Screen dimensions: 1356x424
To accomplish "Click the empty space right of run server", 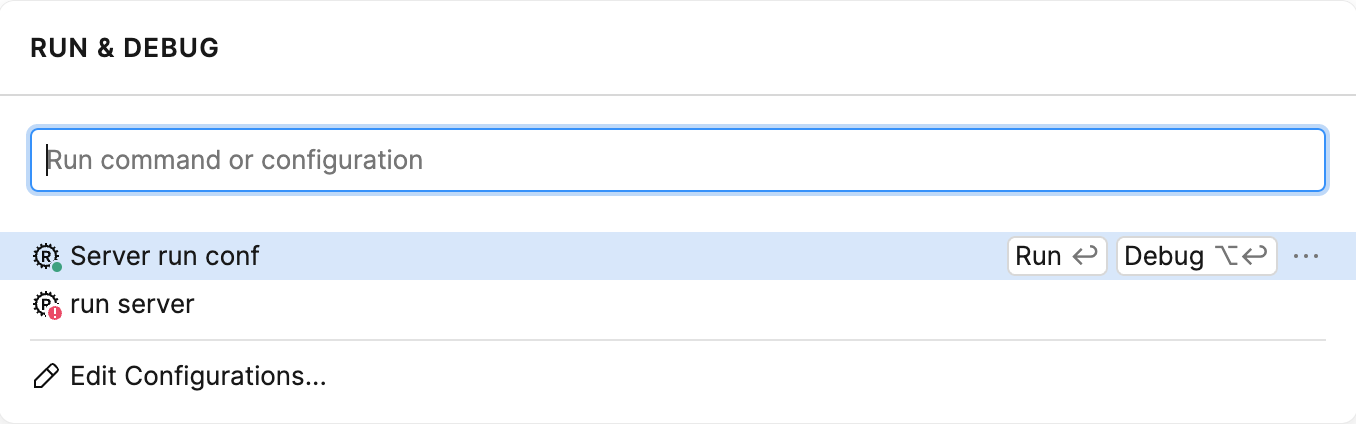I will coord(700,304).
